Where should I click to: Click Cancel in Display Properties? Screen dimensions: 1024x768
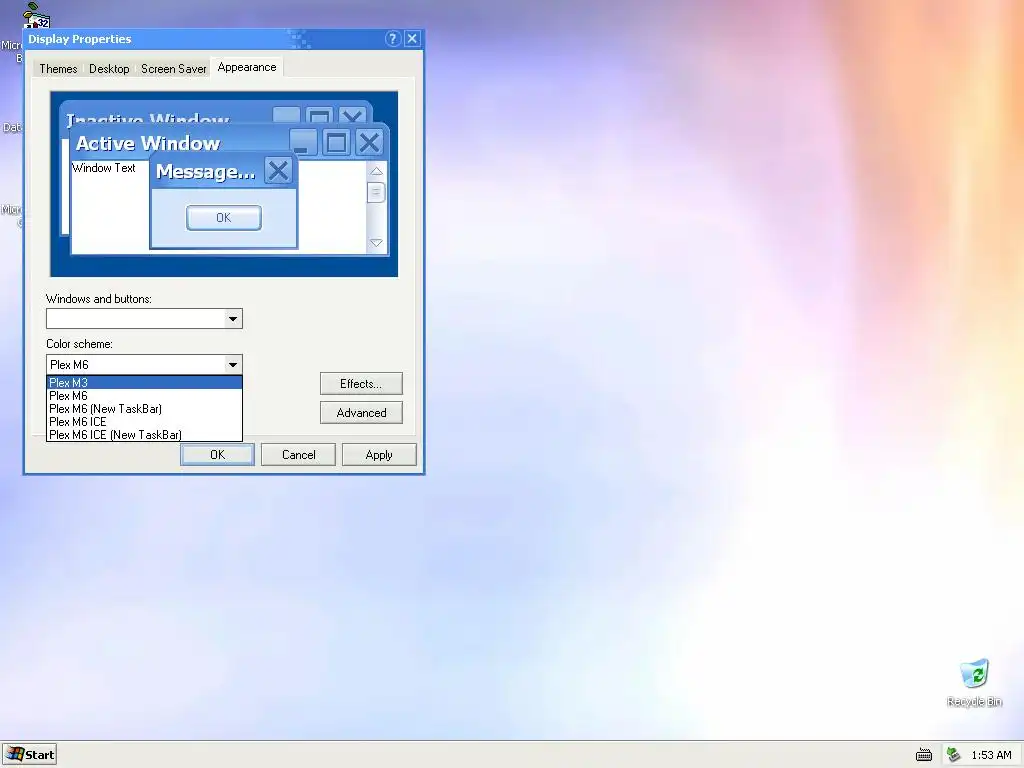(x=298, y=455)
